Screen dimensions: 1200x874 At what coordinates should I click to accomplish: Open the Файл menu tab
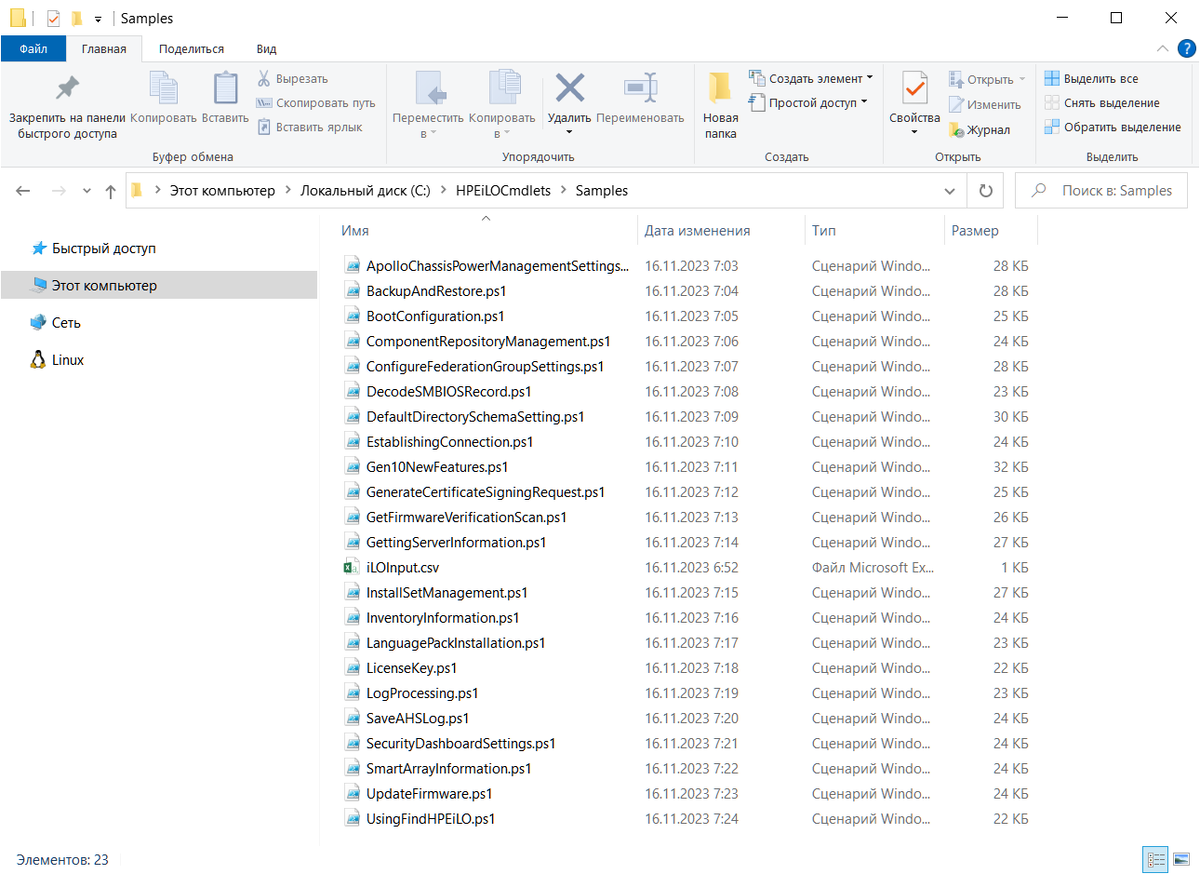click(33, 48)
